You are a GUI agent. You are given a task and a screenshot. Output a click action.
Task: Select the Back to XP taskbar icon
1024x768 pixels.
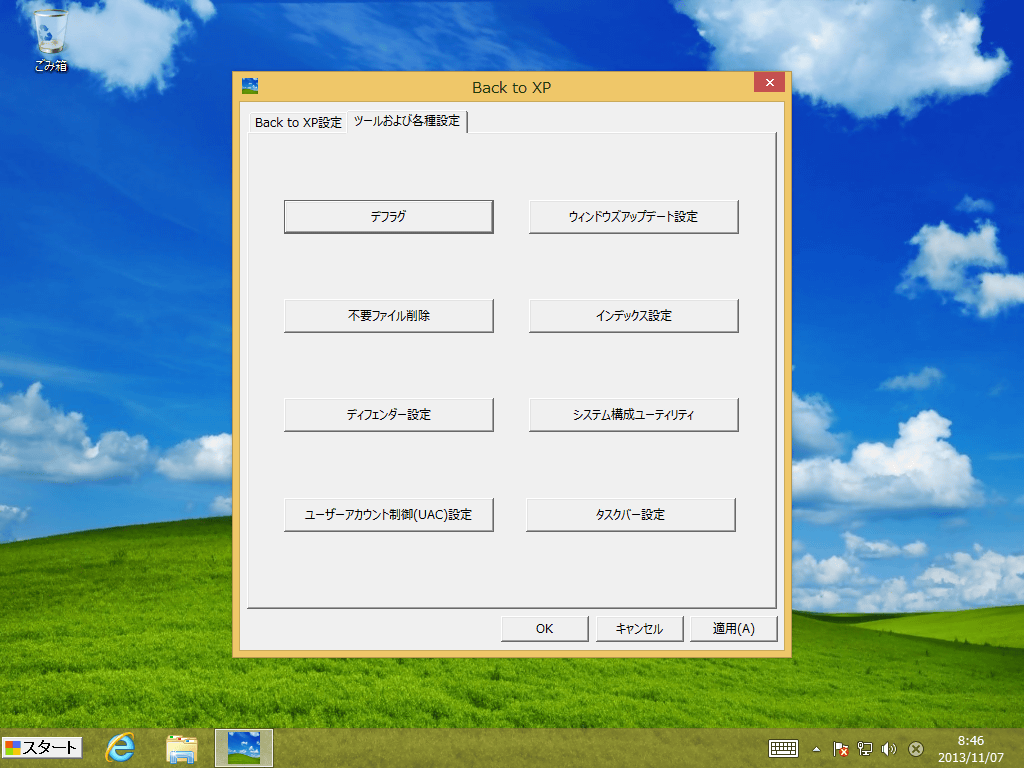(x=243, y=747)
